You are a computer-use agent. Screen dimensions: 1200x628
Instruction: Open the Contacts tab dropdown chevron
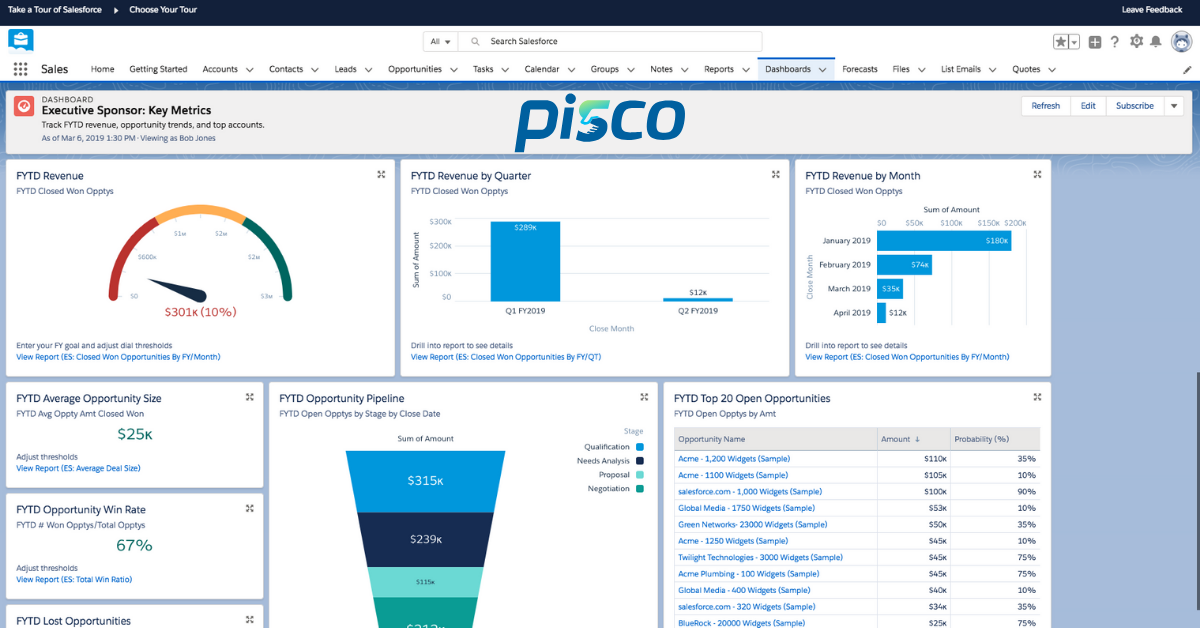point(314,70)
